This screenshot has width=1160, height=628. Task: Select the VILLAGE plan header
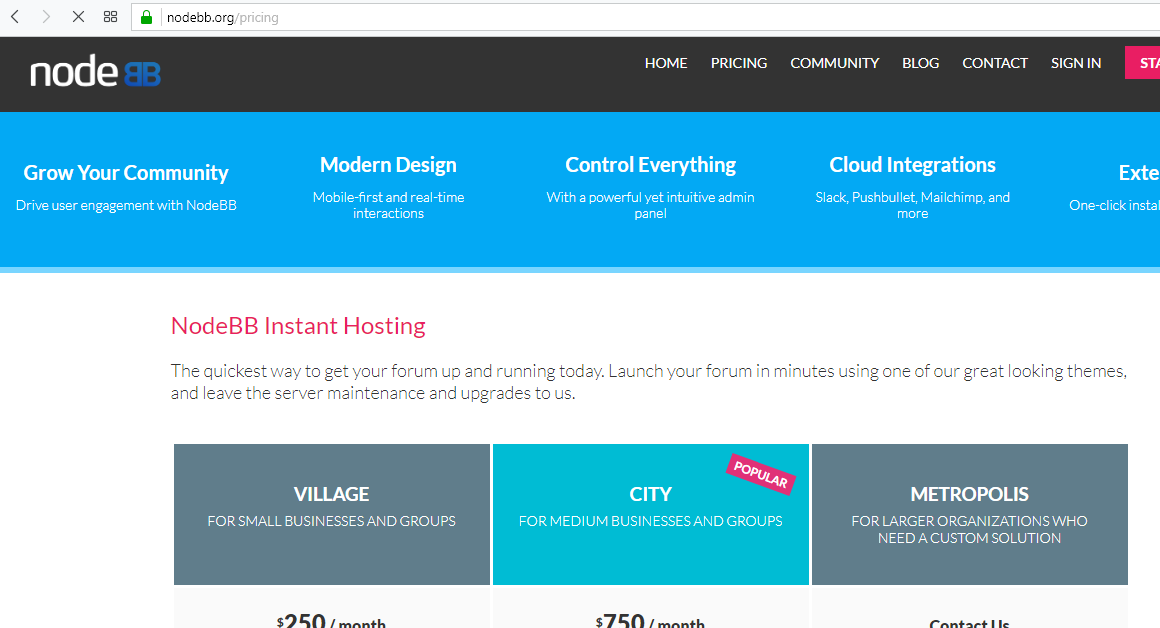(x=331, y=494)
